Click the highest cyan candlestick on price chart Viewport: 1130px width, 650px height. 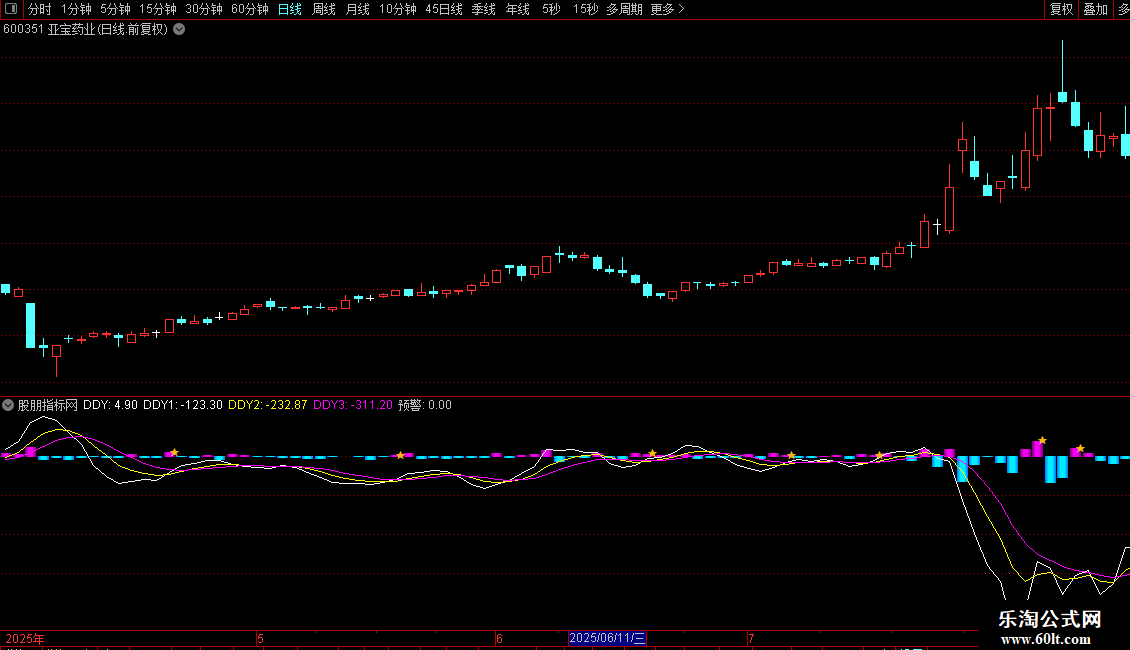(x=1062, y=96)
